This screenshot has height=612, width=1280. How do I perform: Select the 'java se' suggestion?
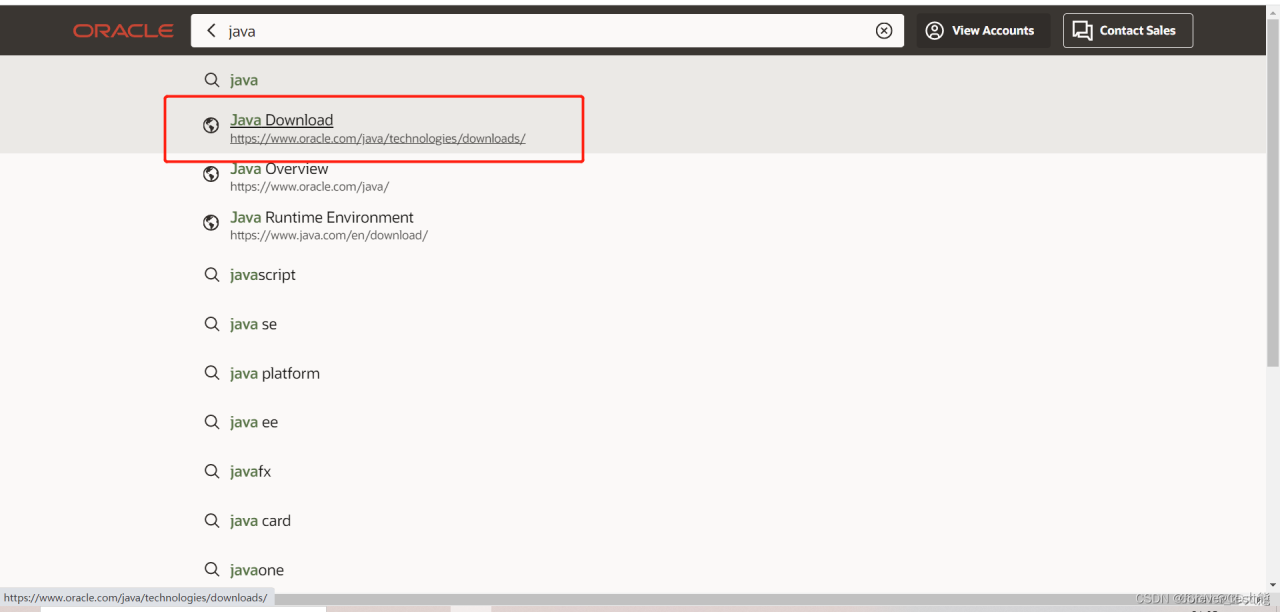pos(253,324)
